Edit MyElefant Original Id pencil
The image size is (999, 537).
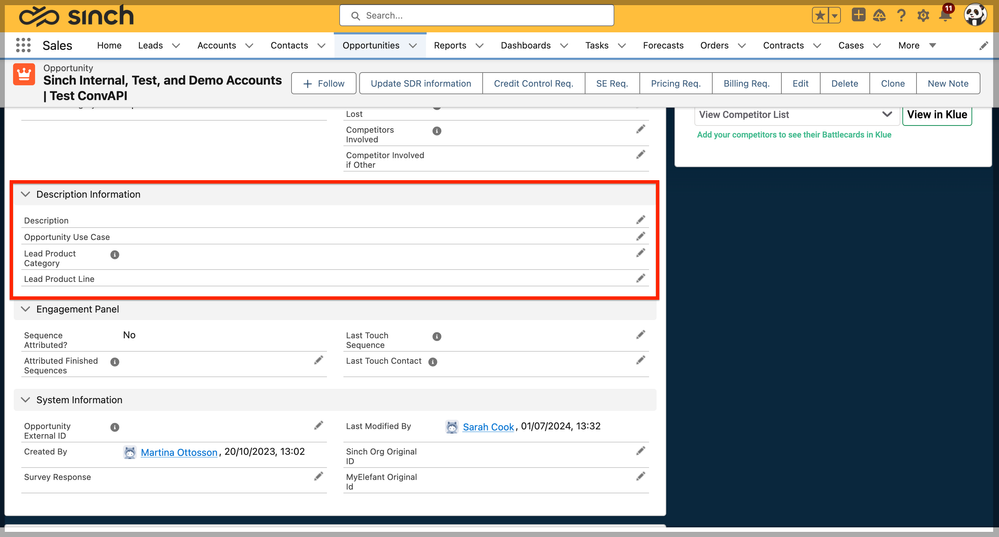640,476
